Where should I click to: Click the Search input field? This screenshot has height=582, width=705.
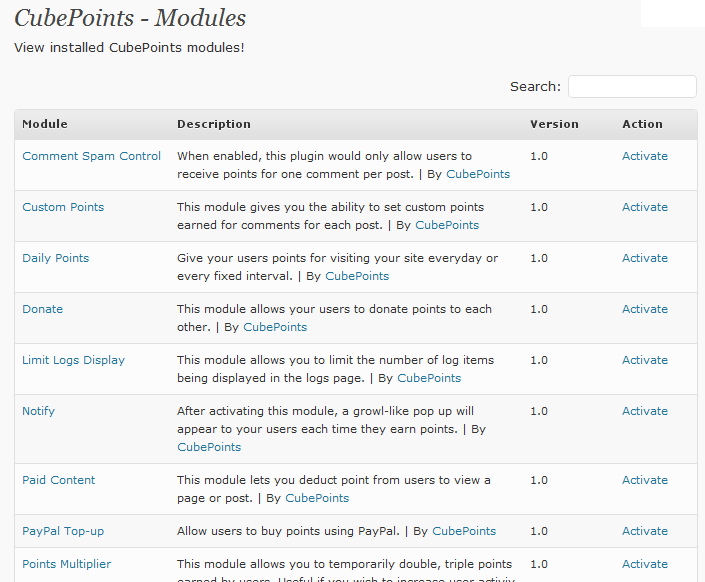point(632,86)
